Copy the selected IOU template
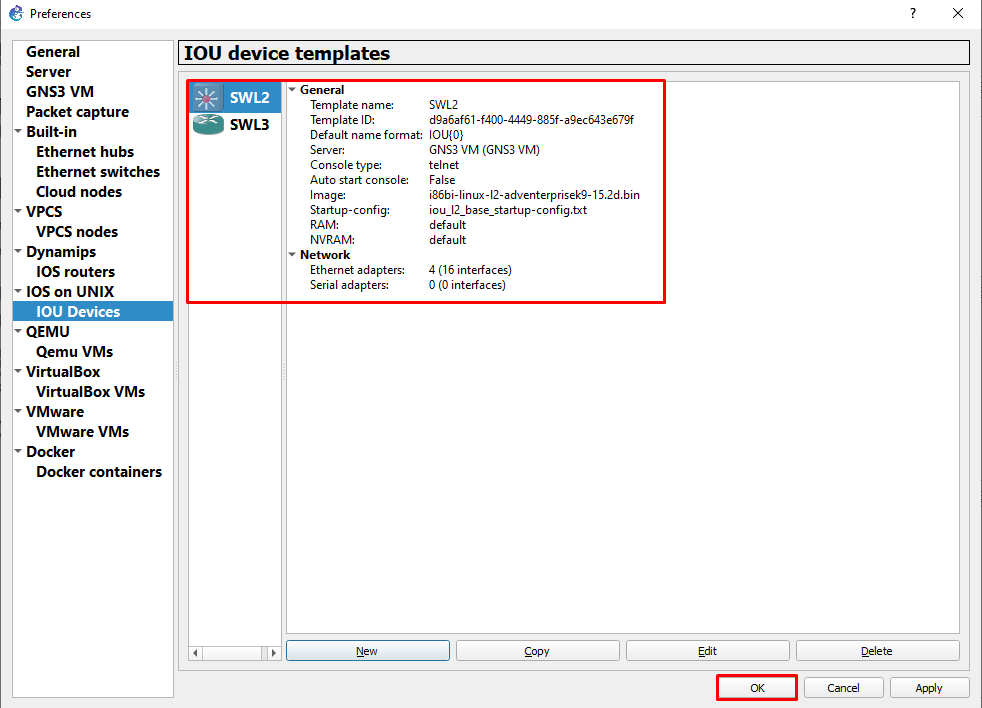982x708 pixels. click(x=537, y=651)
